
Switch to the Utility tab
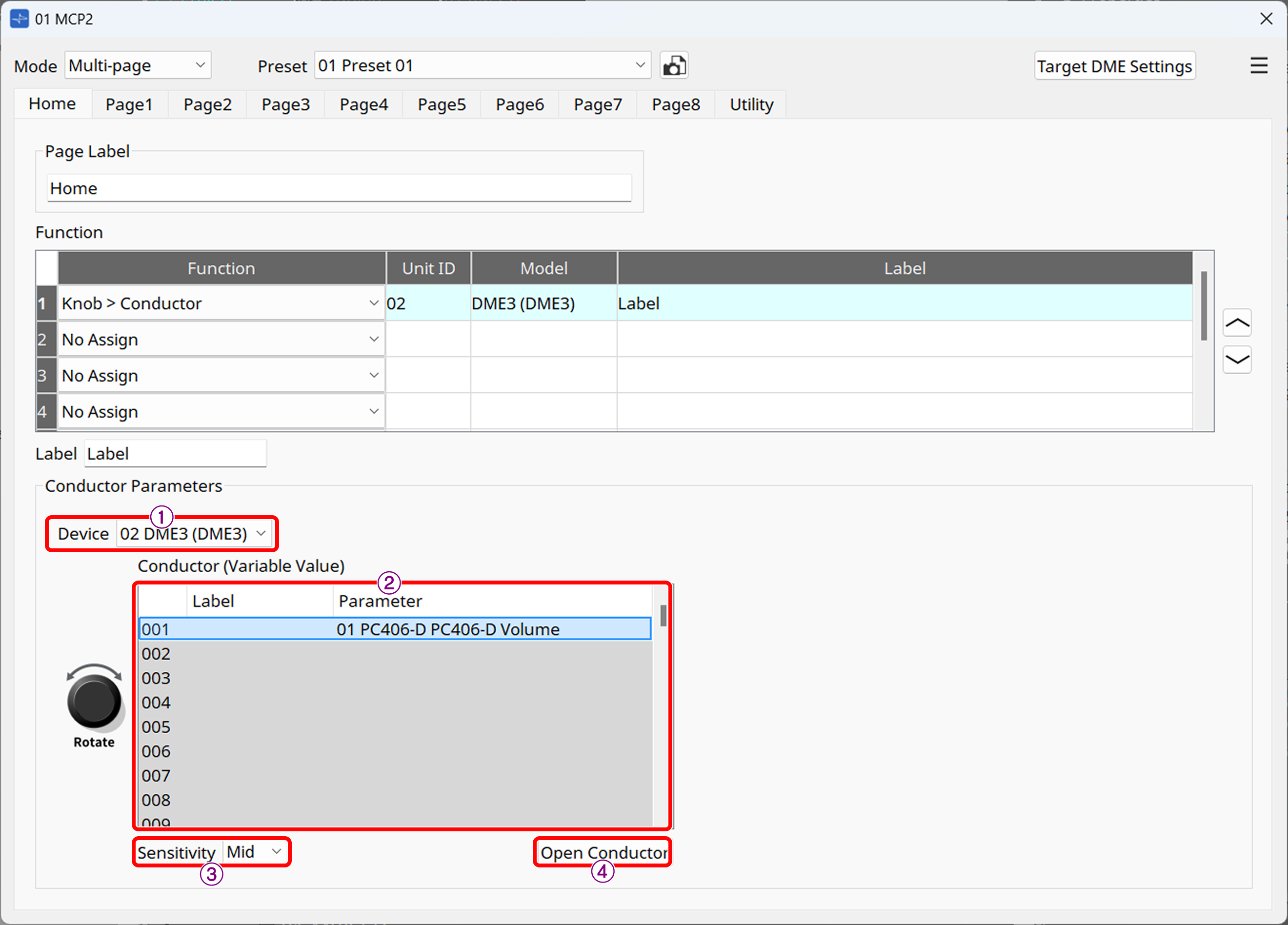(x=751, y=104)
